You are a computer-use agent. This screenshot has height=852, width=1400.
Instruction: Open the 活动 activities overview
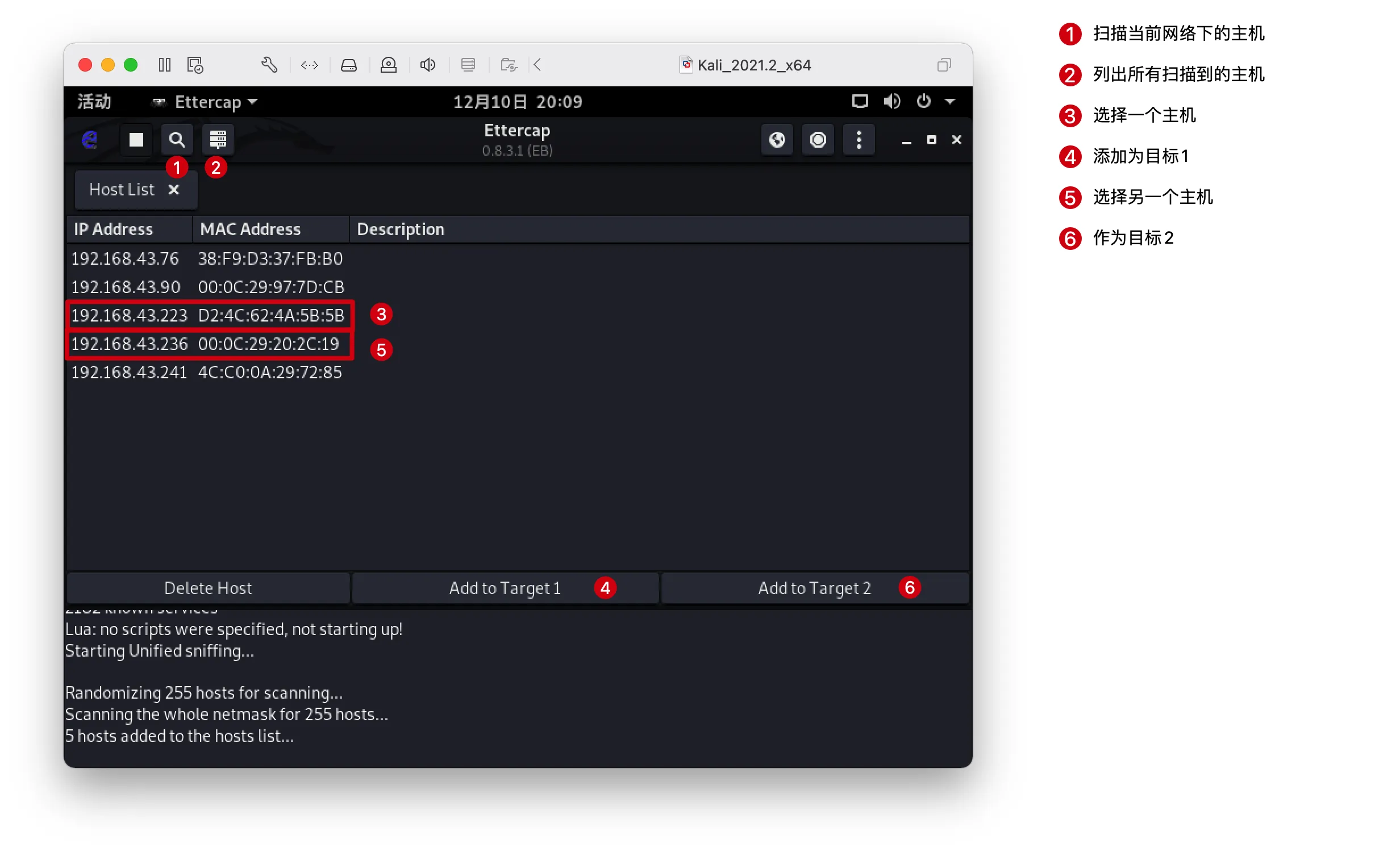coord(94,102)
